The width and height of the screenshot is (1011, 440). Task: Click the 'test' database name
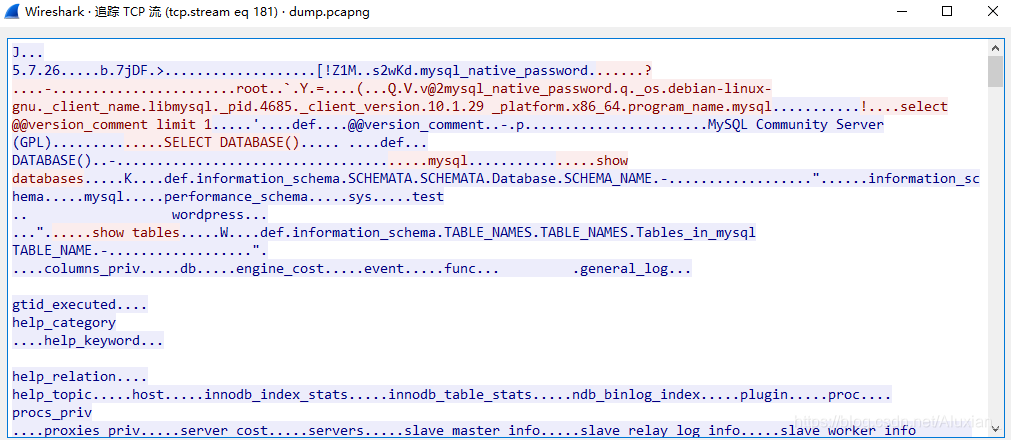point(427,197)
